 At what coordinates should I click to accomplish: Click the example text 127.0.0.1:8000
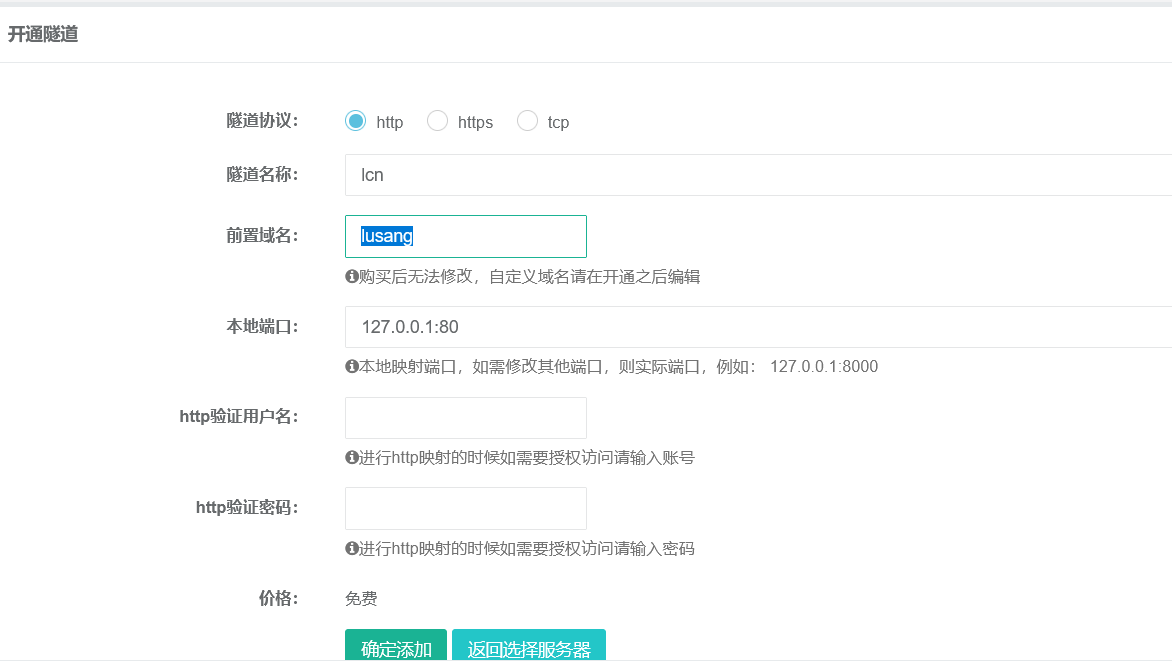pos(824,366)
